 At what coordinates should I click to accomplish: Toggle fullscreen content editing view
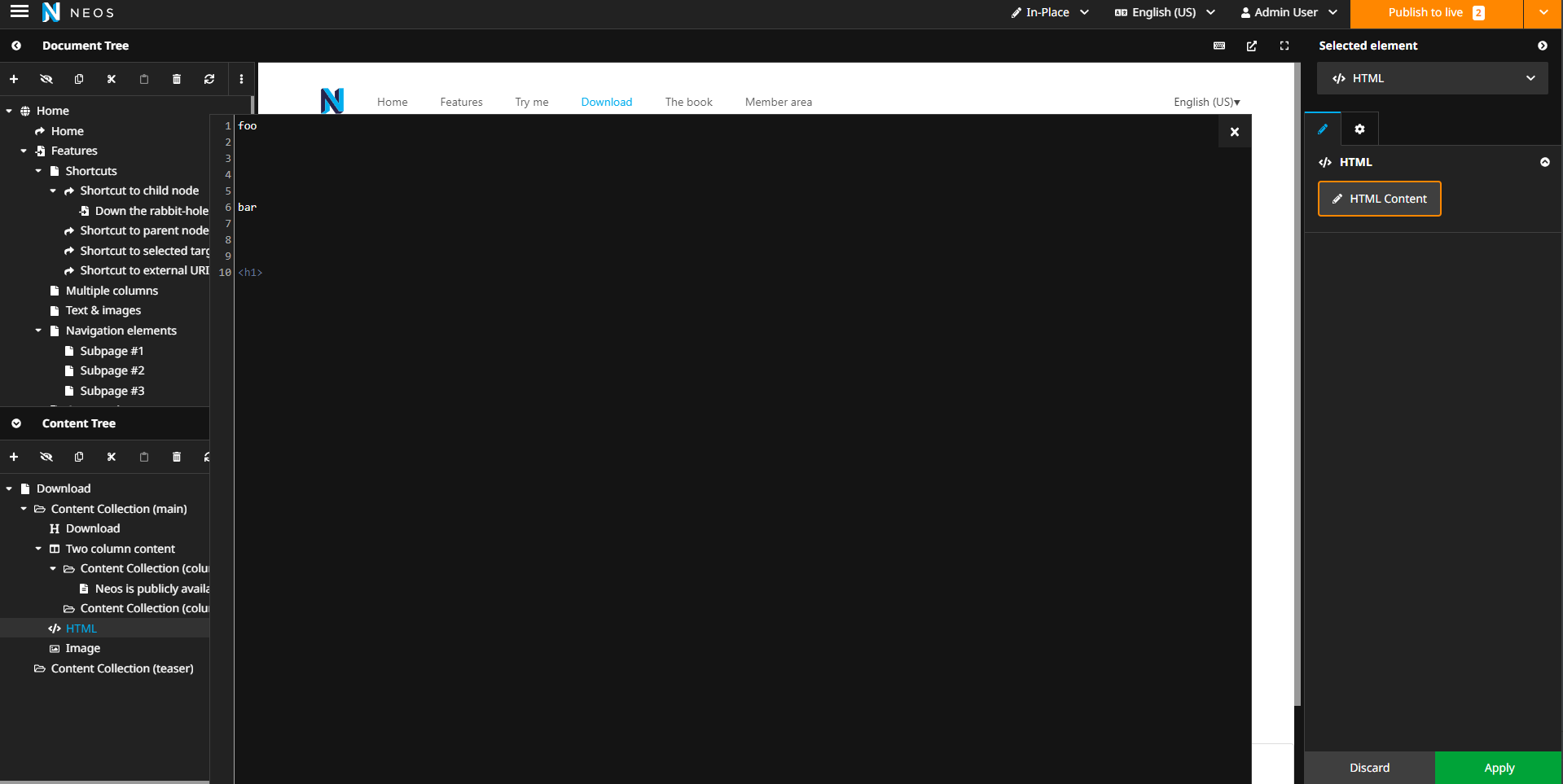point(1284,46)
